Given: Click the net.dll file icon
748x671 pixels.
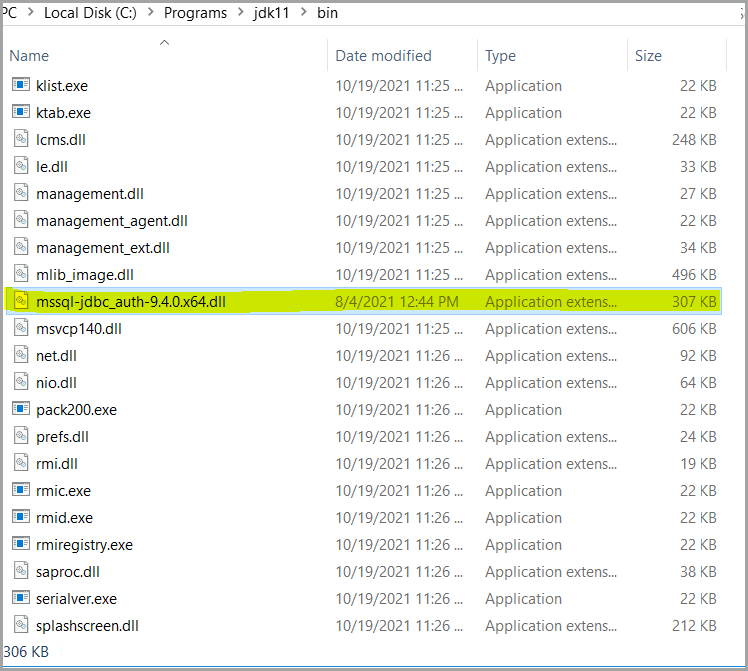Looking at the screenshot, I should [21, 355].
